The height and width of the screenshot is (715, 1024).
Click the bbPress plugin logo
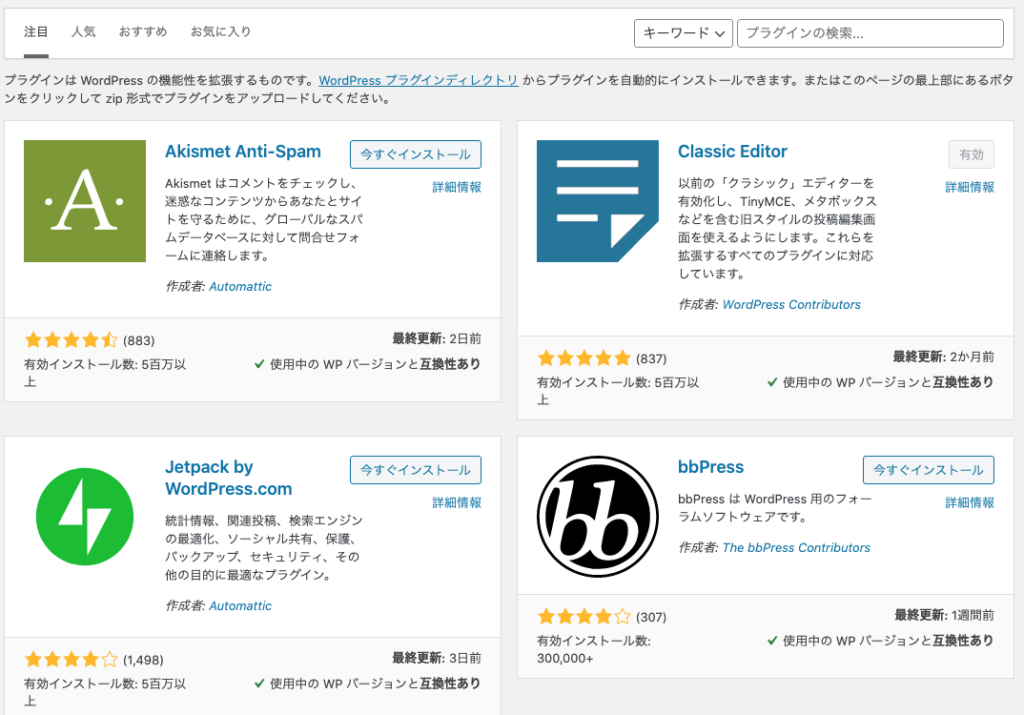(x=598, y=516)
